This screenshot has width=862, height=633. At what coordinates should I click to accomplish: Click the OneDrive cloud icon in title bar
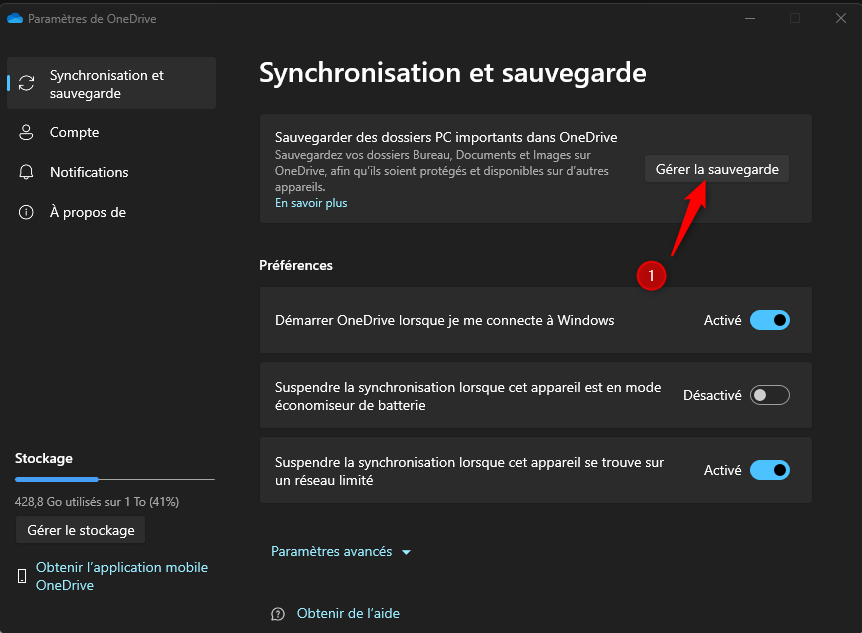click(14, 18)
